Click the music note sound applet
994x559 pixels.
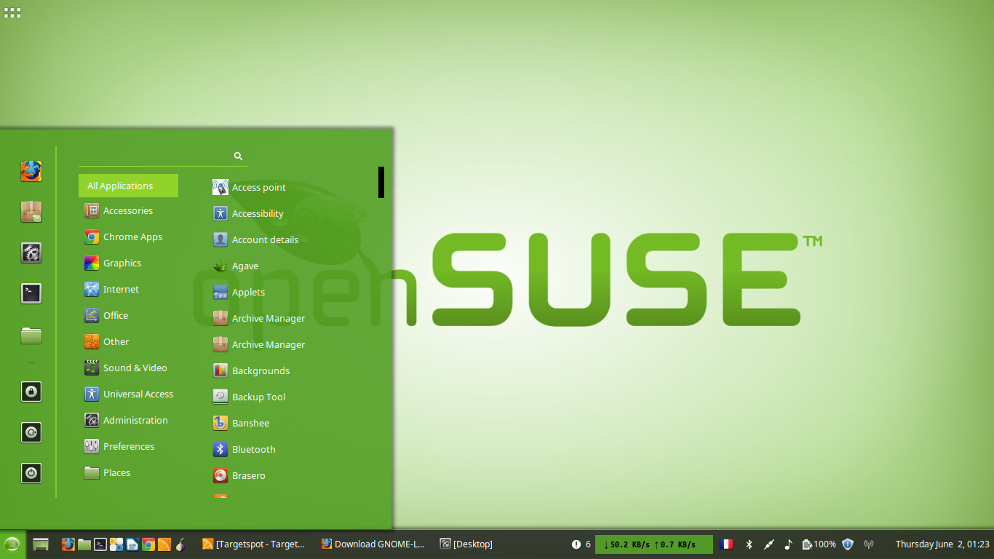pyautogui.click(x=788, y=544)
